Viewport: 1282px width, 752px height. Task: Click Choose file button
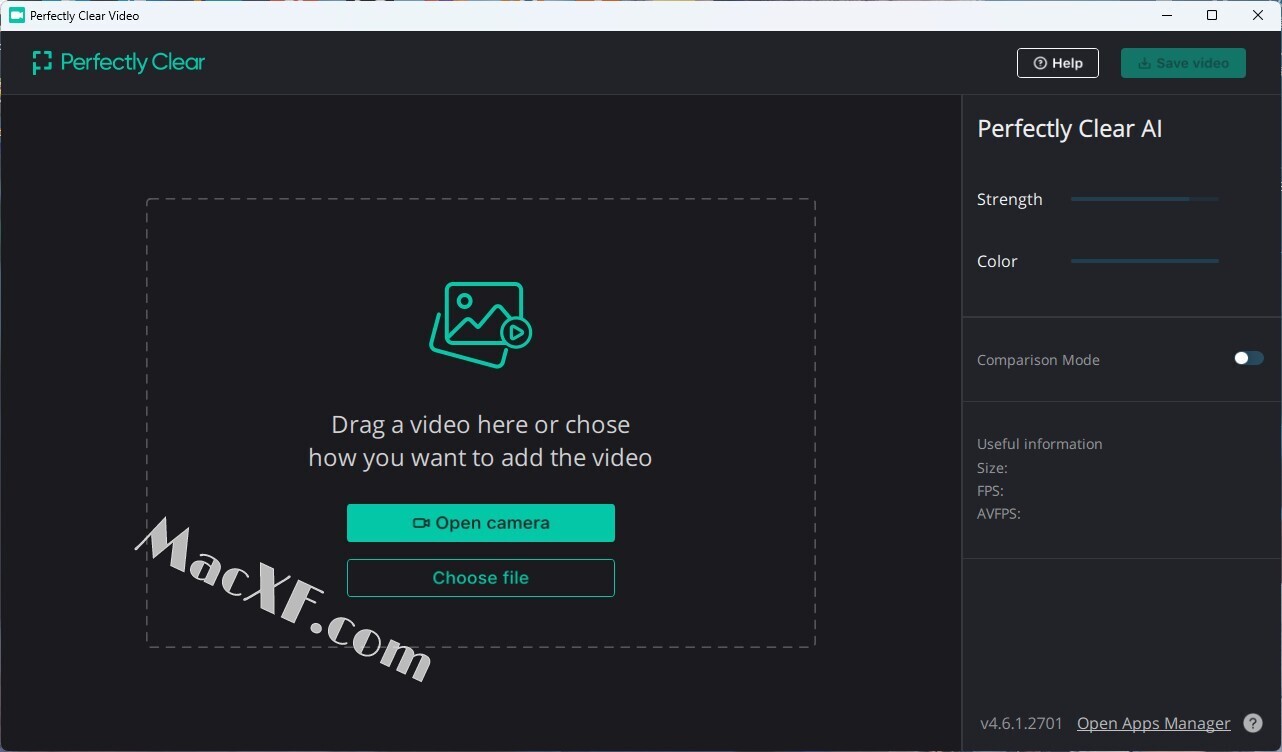click(x=481, y=578)
